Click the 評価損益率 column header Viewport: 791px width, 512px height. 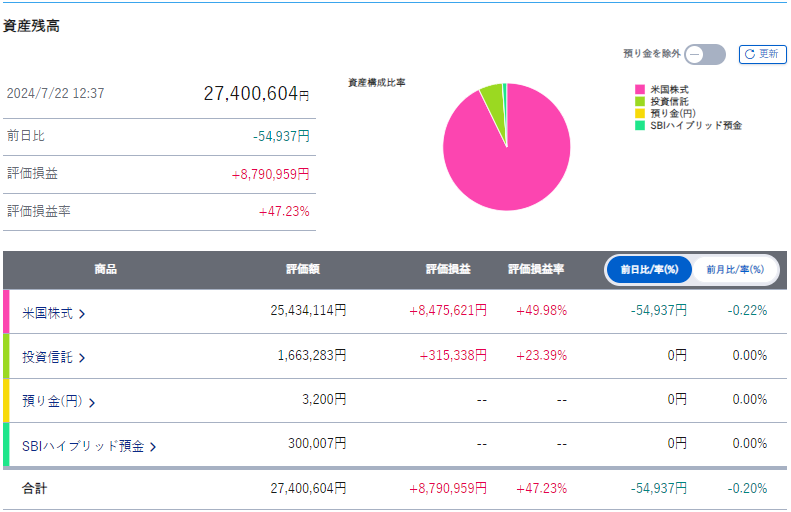click(536, 270)
